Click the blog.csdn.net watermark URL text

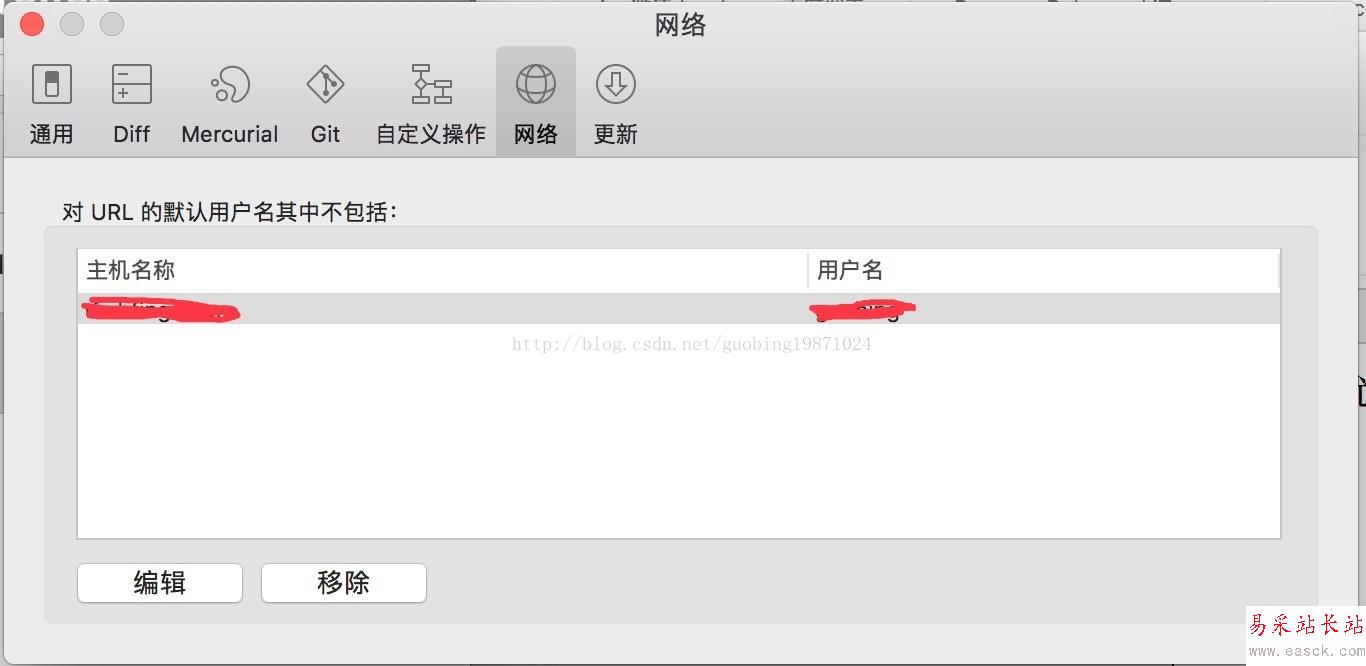pos(692,344)
